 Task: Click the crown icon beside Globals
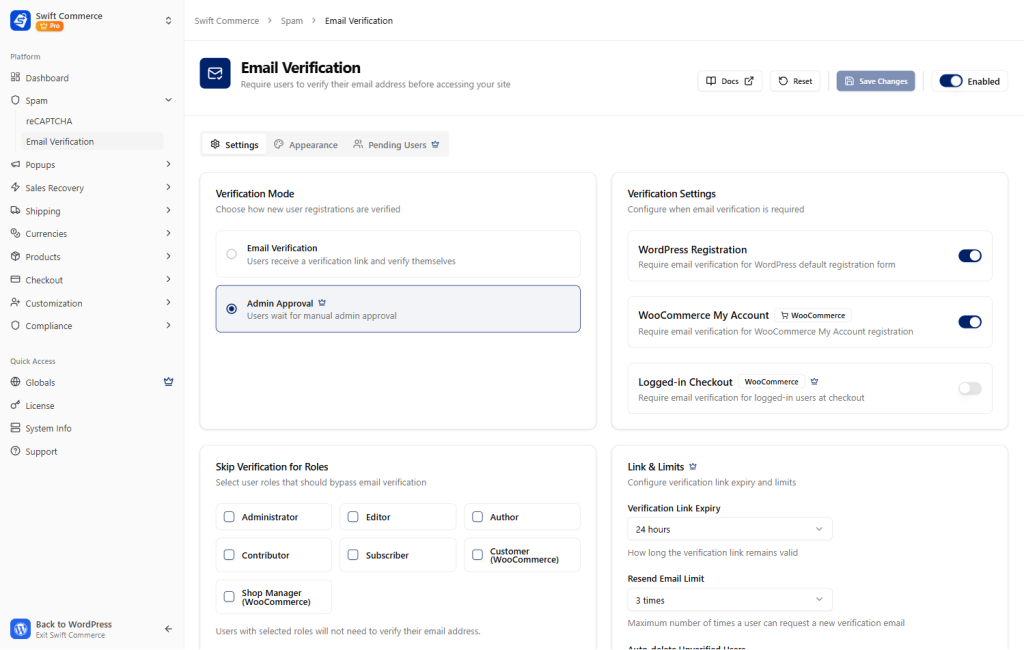pos(168,382)
